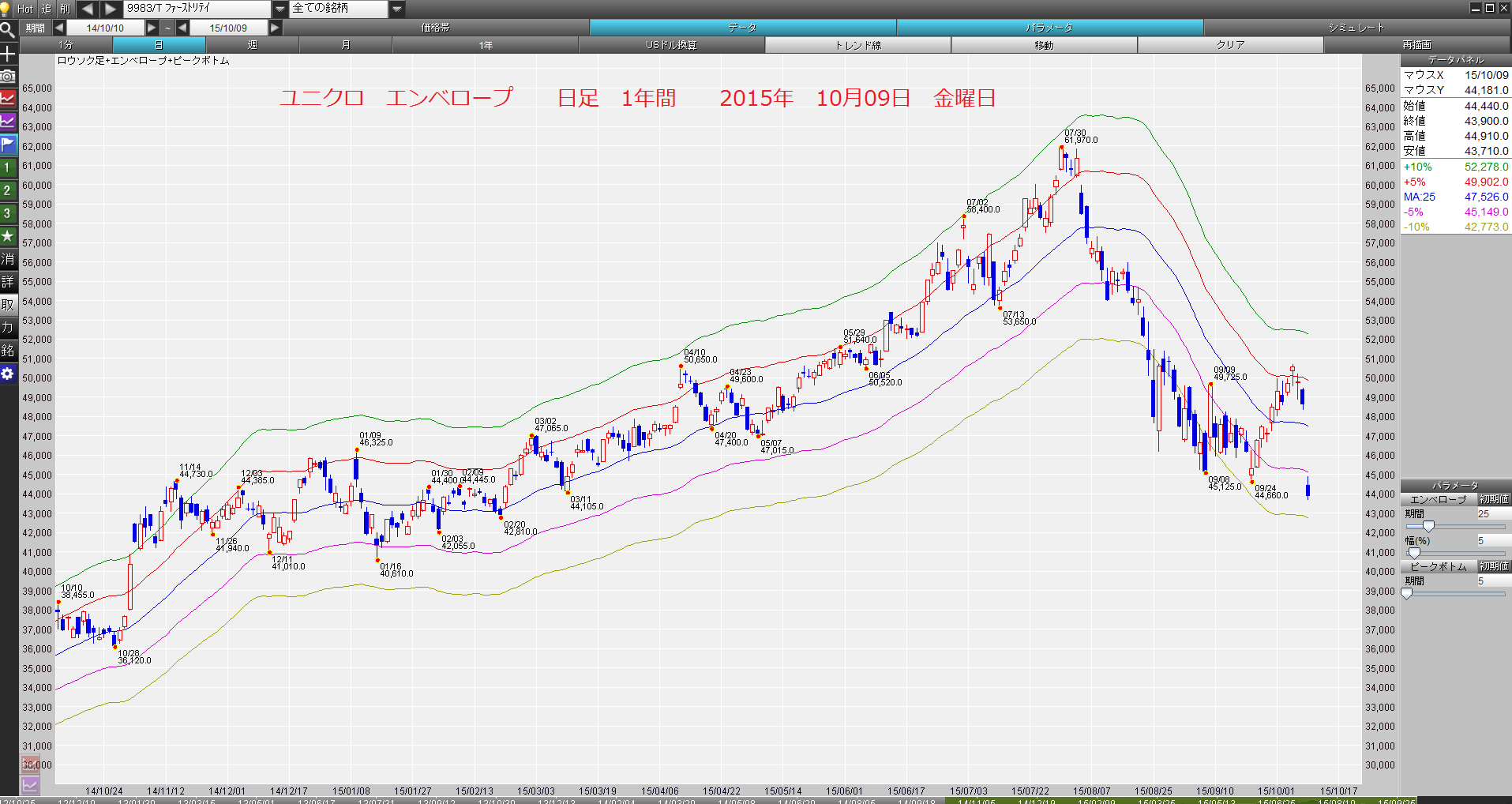Open the 全ての銘柄 list dropdown
Image resolution: width=1512 pixels, height=804 pixels.
point(397,9)
